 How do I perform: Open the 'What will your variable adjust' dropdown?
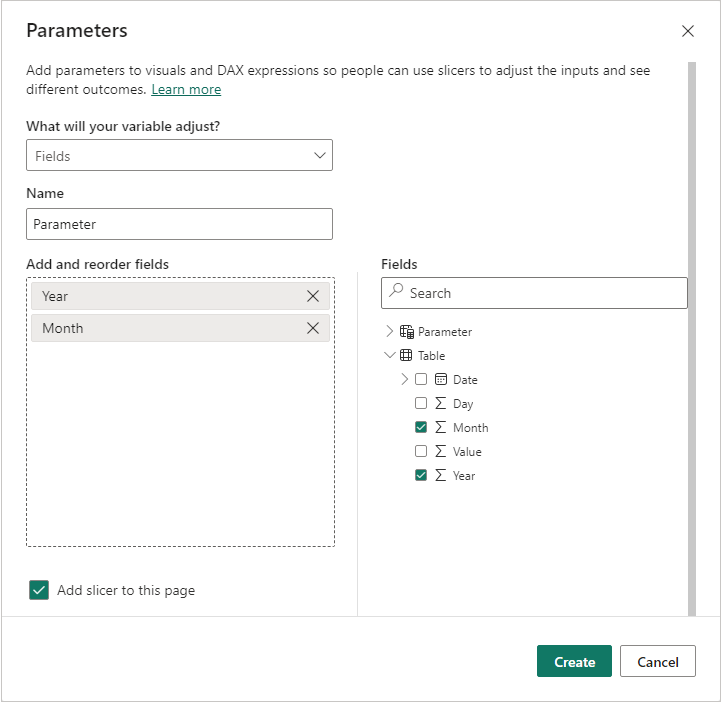[x=180, y=156]
